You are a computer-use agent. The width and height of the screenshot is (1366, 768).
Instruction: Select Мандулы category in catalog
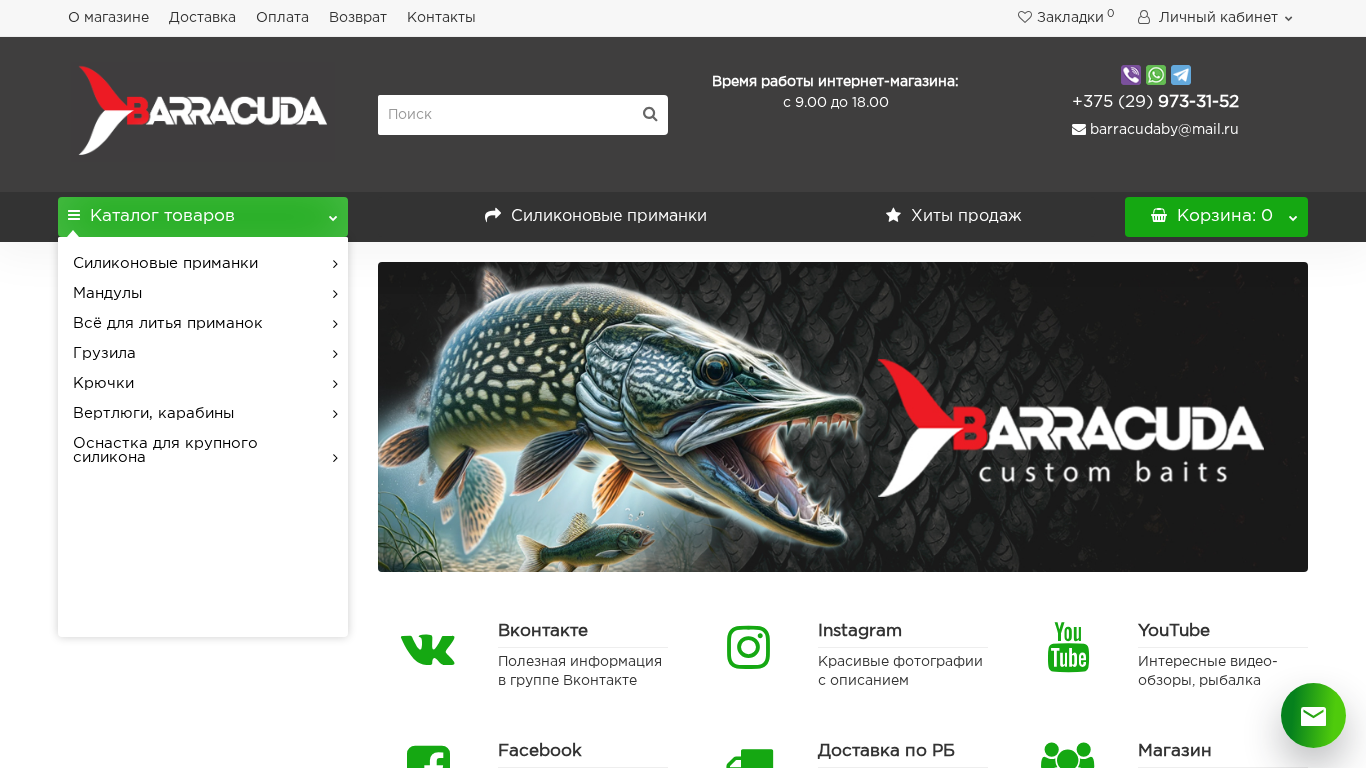pyautogui.click(x=107, y=293)
